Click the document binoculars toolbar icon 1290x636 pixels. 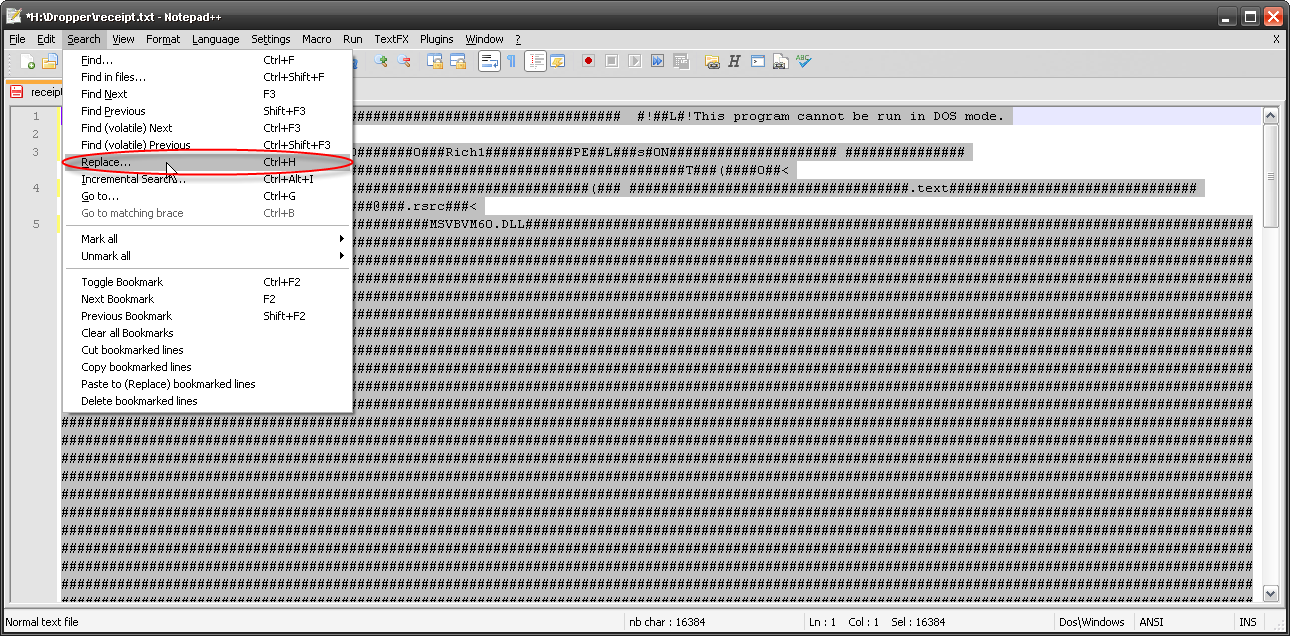coord(780,61)
